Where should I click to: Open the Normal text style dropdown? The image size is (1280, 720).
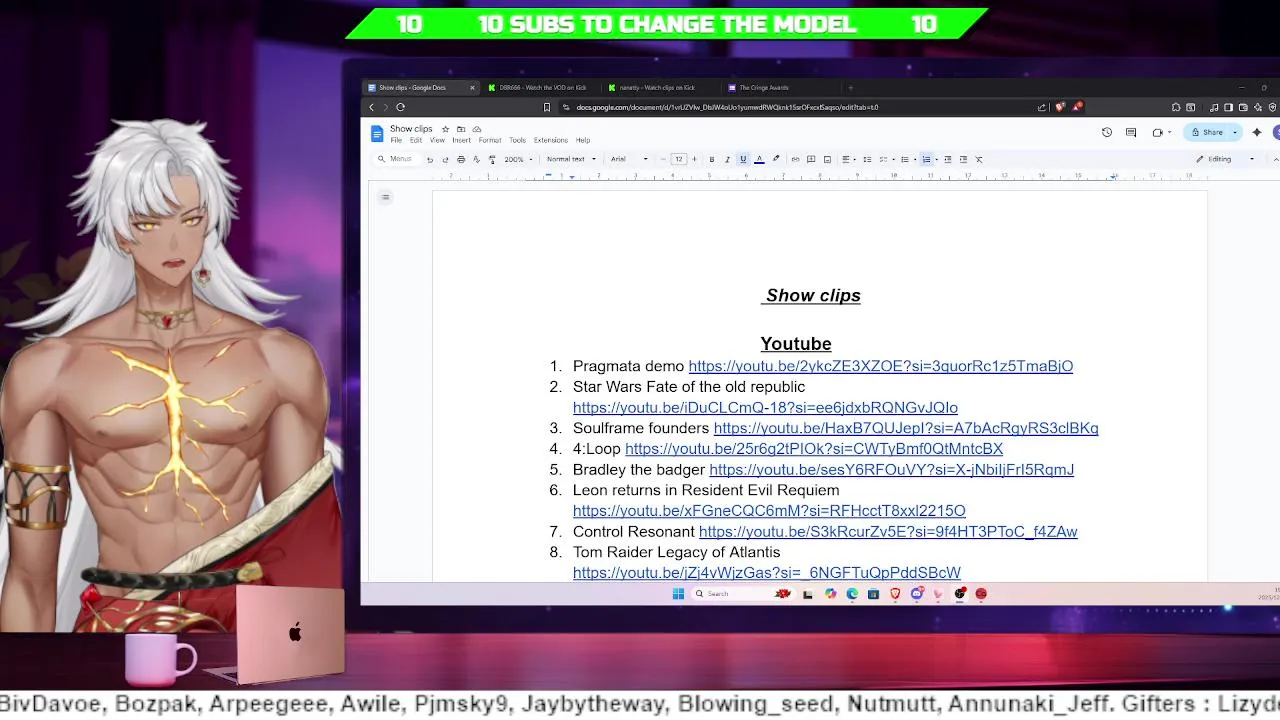click(x=571, y=159)
